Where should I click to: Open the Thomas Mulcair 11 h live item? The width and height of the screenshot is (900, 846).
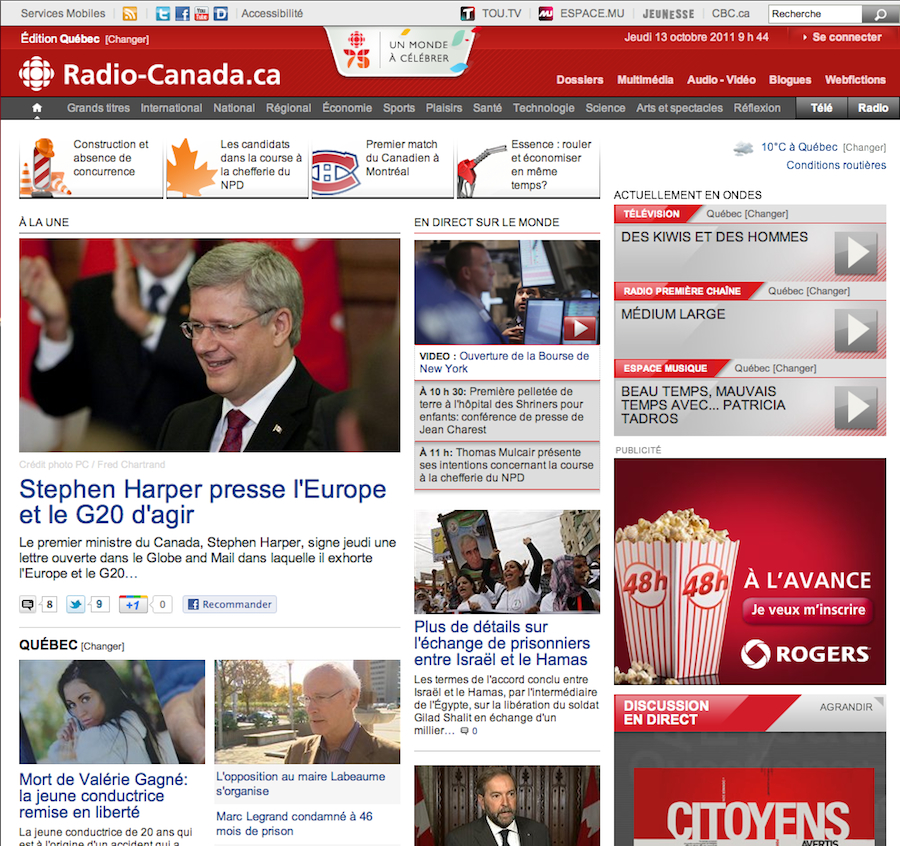pos(507,465)
